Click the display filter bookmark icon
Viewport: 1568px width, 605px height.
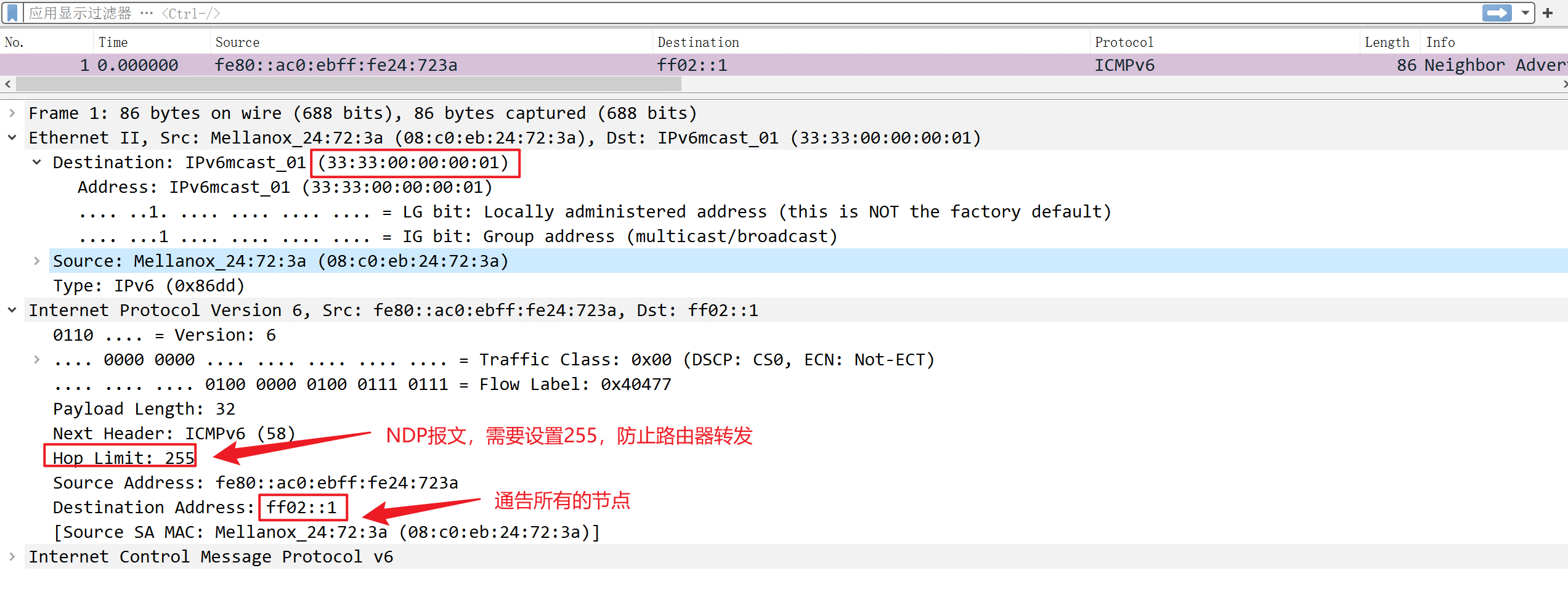pos(12,13)
